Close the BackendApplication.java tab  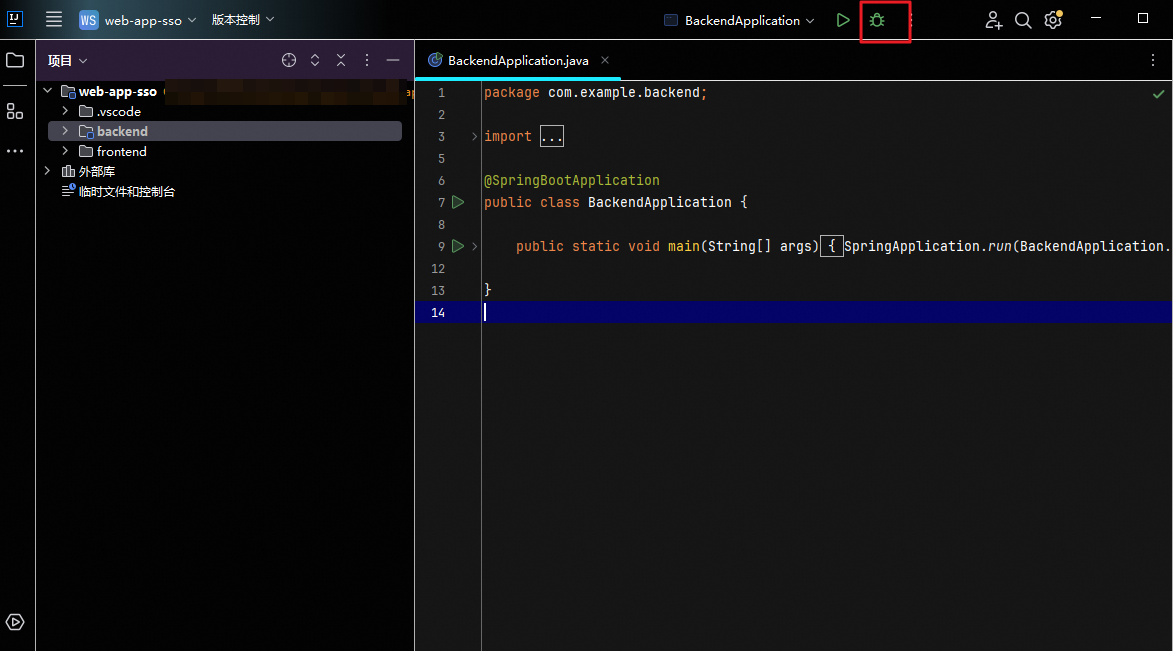[x=604, y=60]
